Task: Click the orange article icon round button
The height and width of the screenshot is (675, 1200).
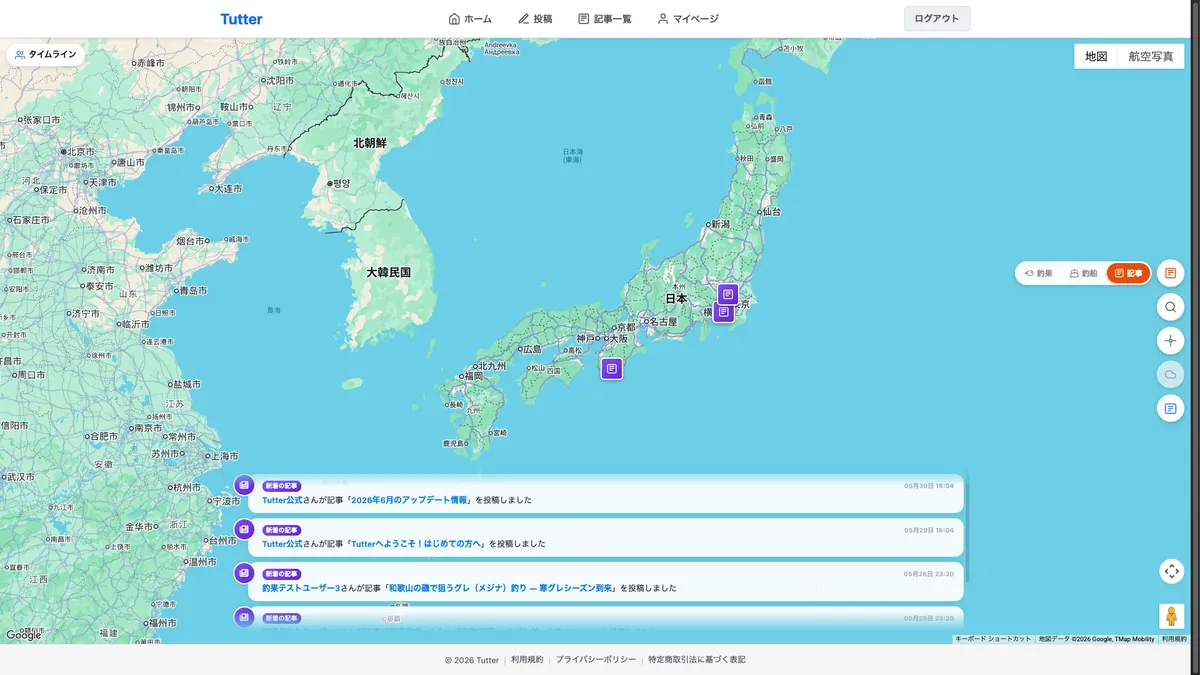Action: [x=1171, y=273]
